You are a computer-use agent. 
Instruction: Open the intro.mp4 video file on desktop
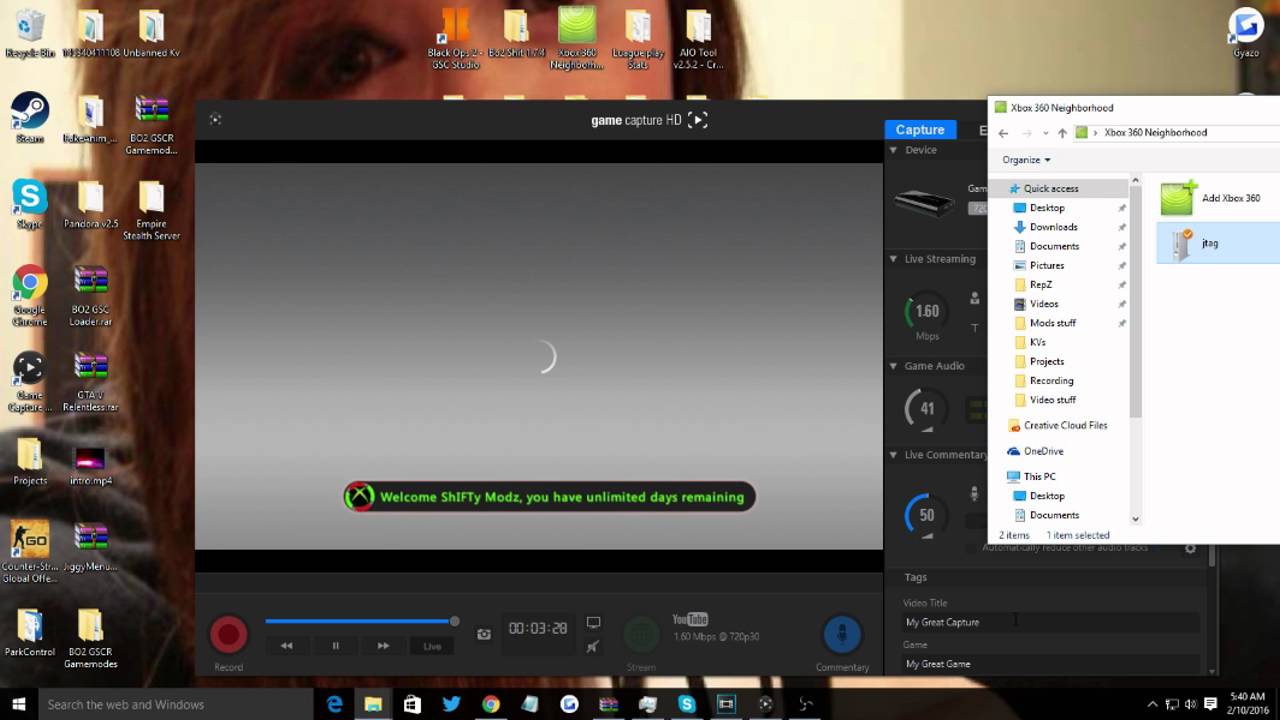click(91, 465)
